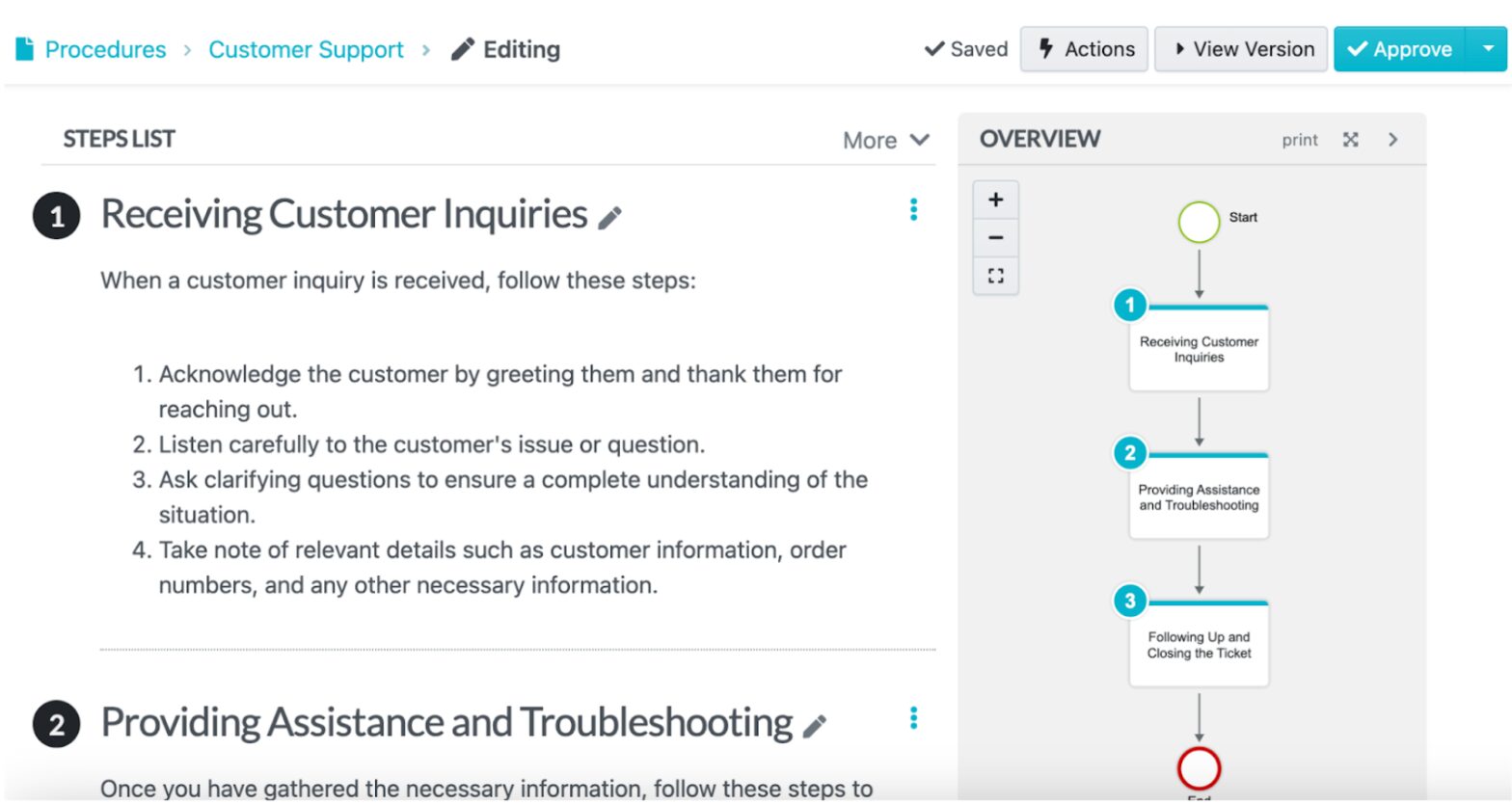The image size is (1512, 804).
Task: Click the flowchart badge number 3
Action: (x=1130, y=601)
